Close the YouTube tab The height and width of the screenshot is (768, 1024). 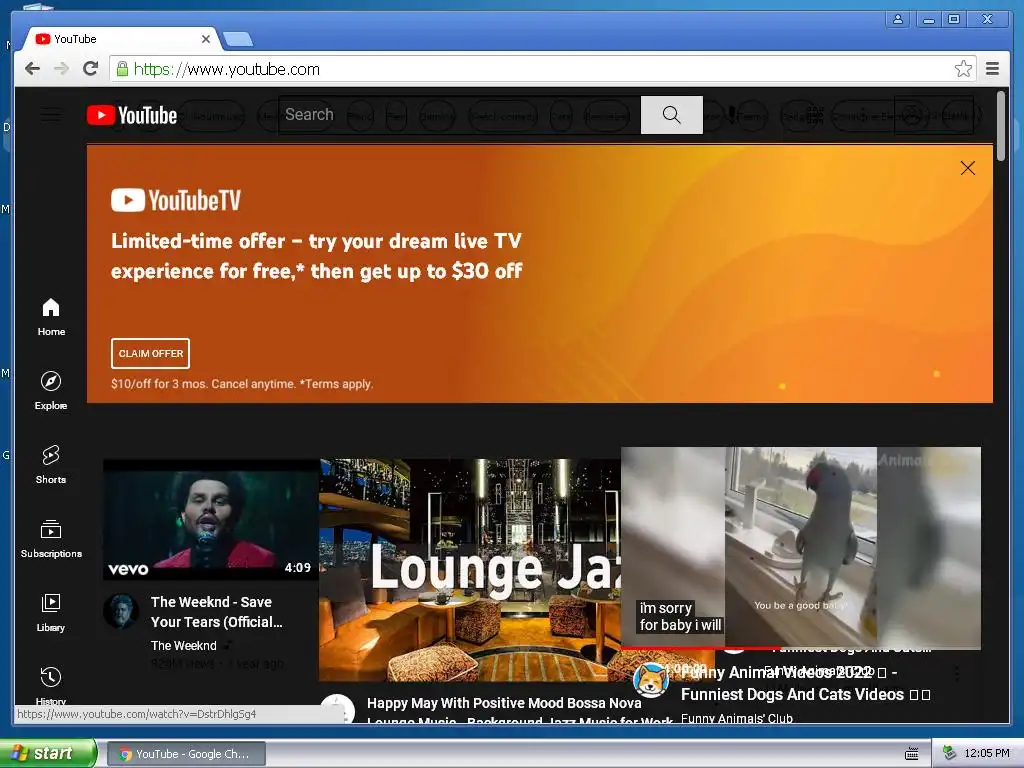tap(206, 39)
